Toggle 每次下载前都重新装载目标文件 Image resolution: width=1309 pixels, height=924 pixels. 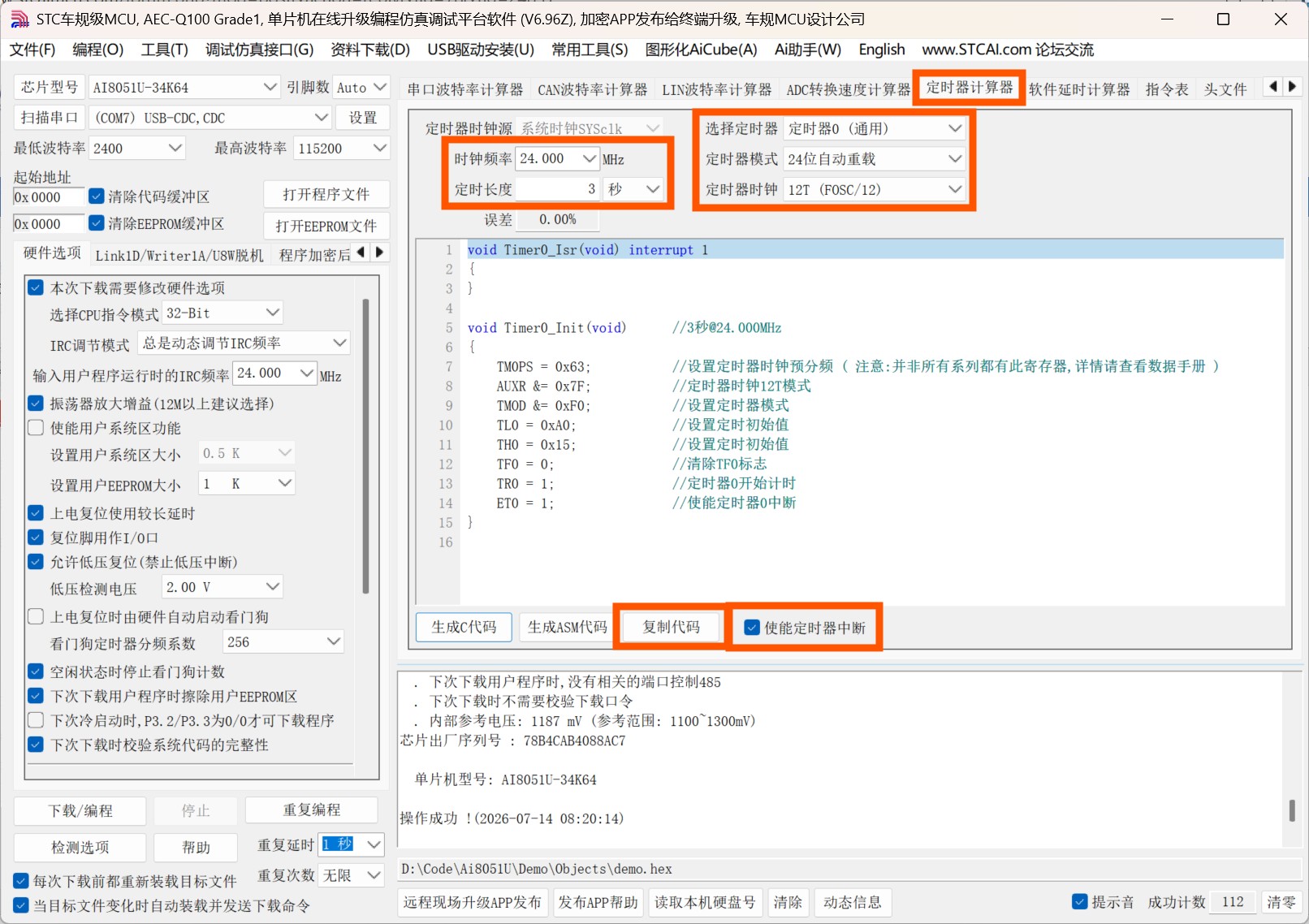pyautogui.click(x=21, y=880)
